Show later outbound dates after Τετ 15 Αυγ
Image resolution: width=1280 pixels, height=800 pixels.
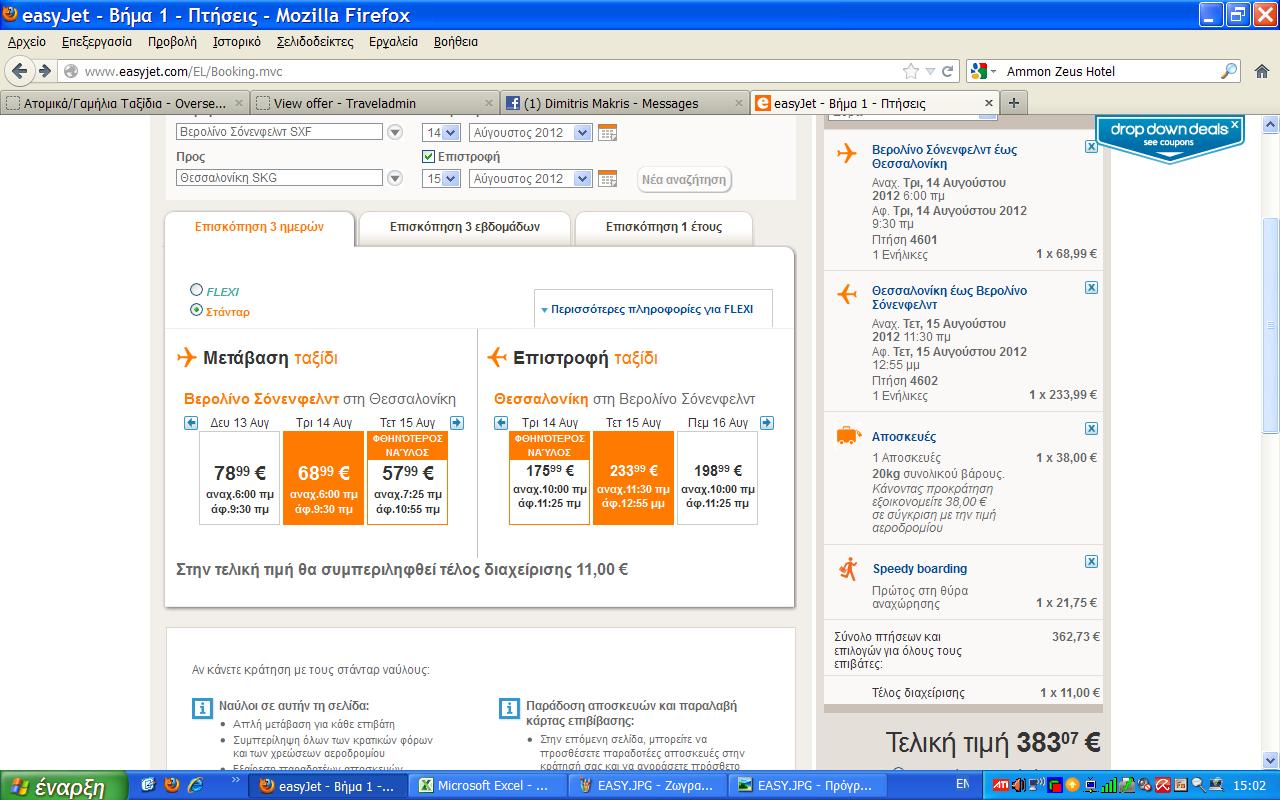[x=457, y=423]
